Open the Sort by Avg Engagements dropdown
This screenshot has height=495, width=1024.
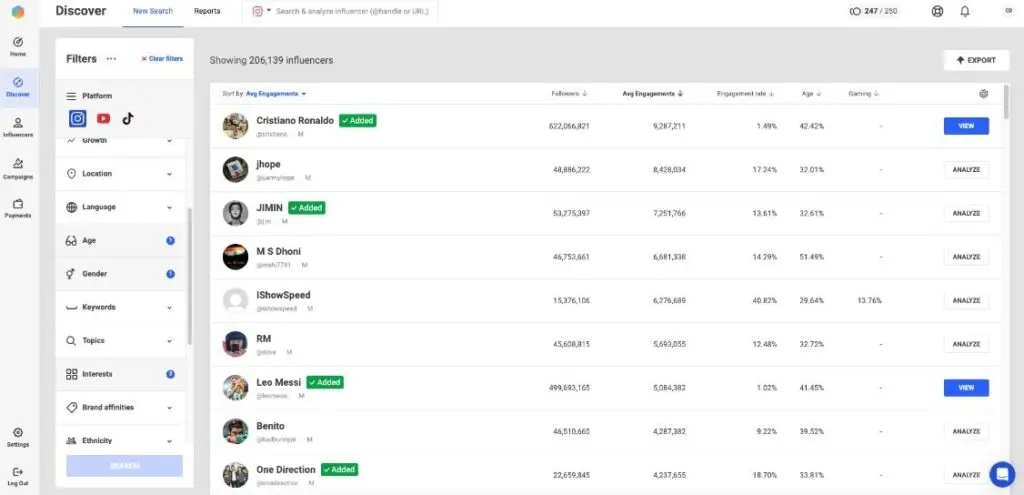276,94
